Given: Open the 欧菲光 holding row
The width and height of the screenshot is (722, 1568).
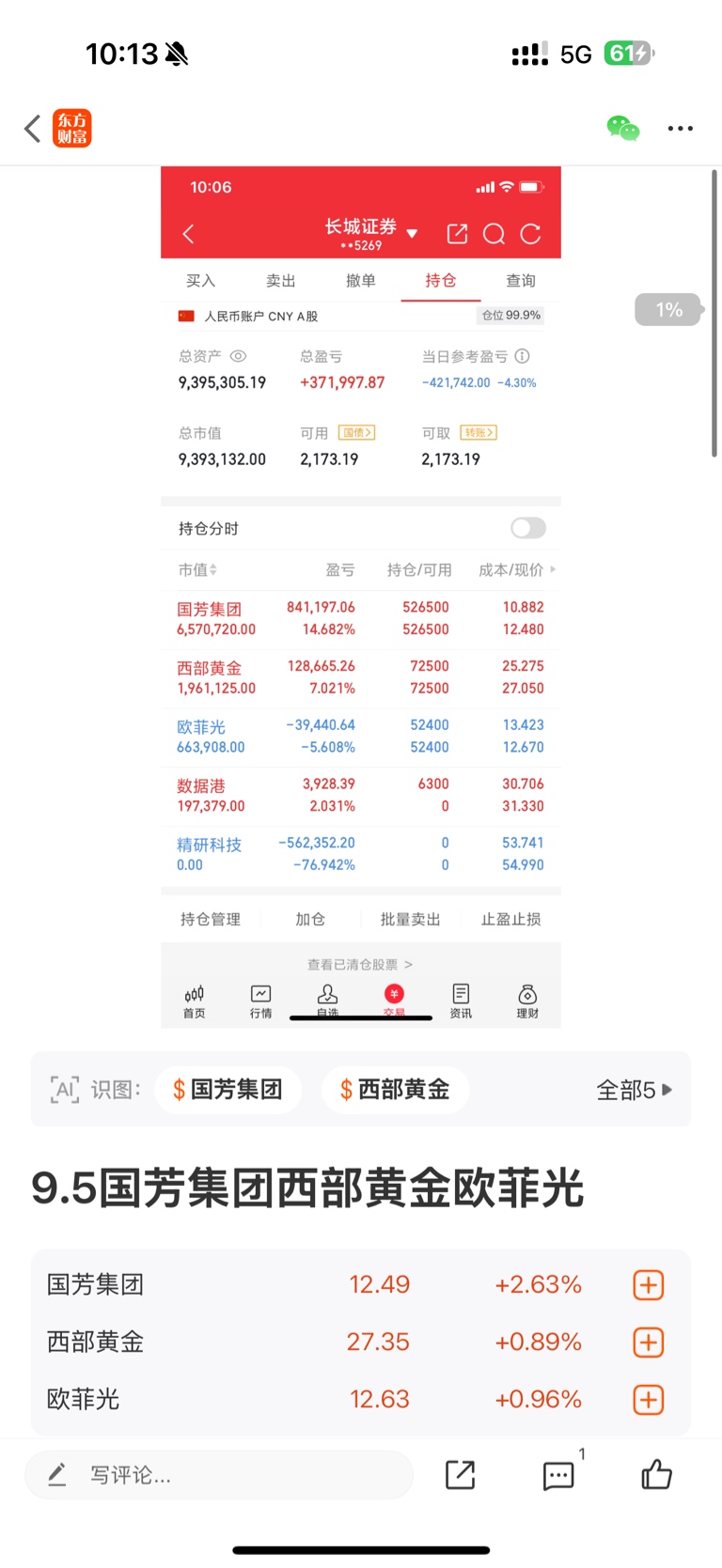Looking at the screenshot, I should tap(361, 737).
